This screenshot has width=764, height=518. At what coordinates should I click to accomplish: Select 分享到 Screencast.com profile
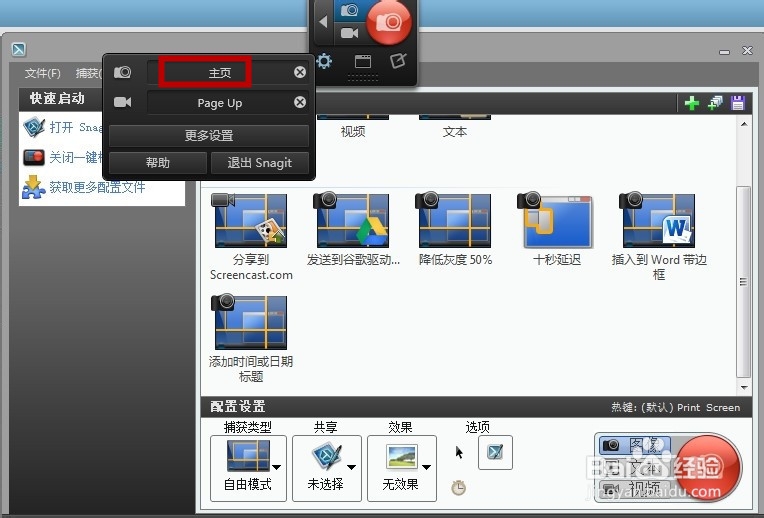[x=251, y=237]
